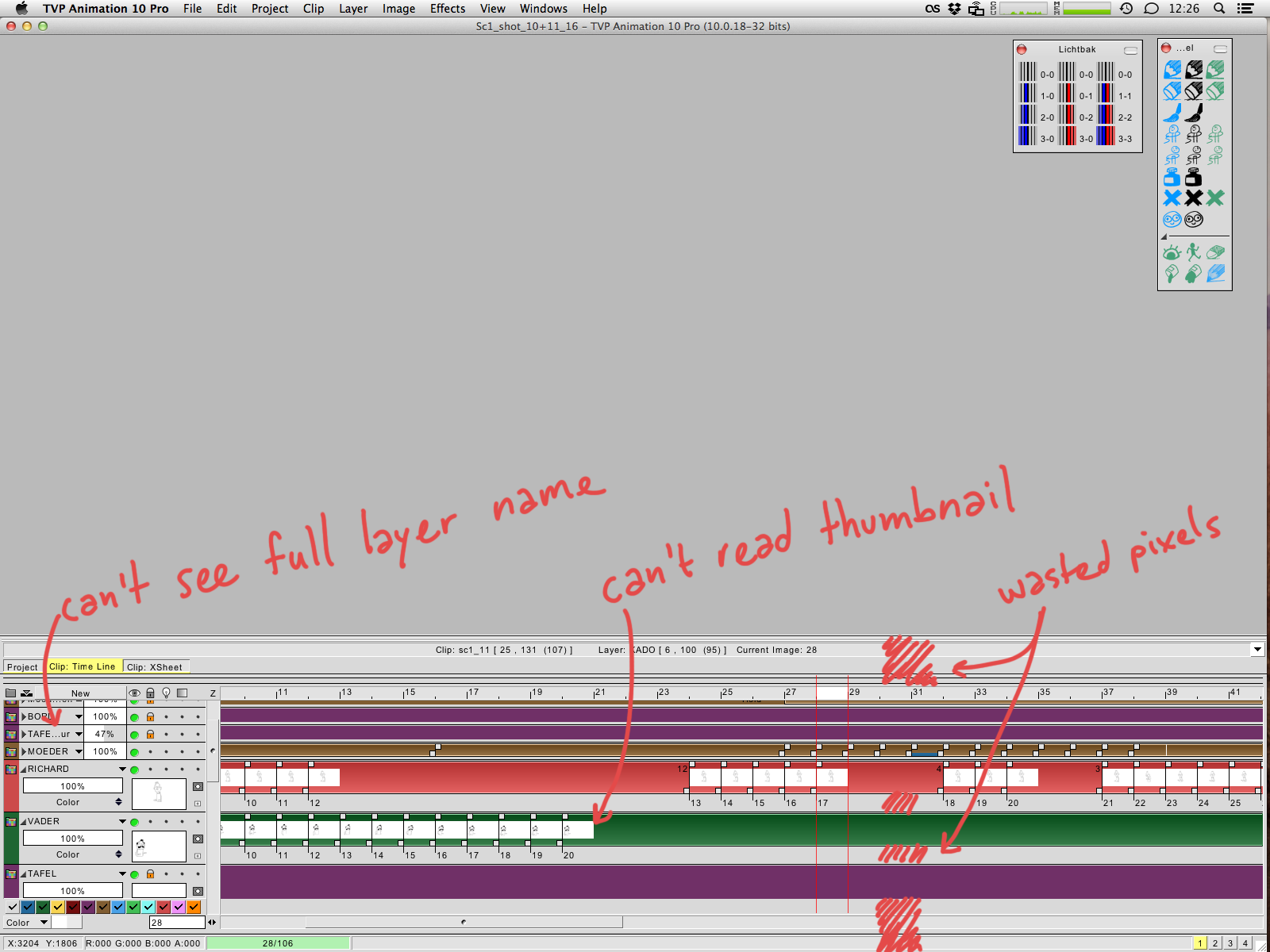Switch to room 4
The image size is (1270, 952).
[1245, 943]
